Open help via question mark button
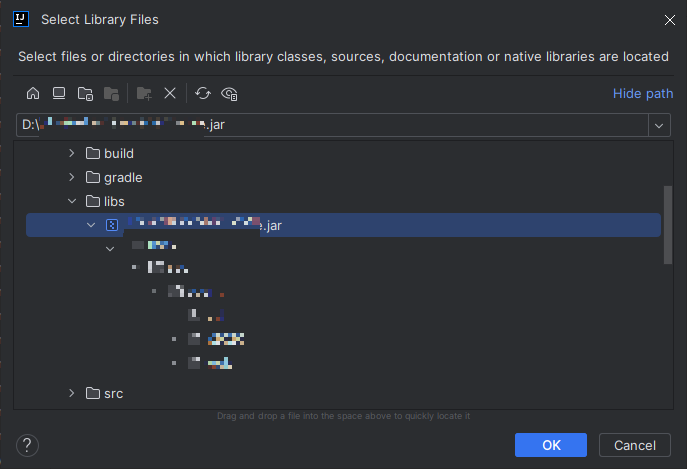Image resolution: width=687 pixels, height=469 pixels. click(27, 445)
